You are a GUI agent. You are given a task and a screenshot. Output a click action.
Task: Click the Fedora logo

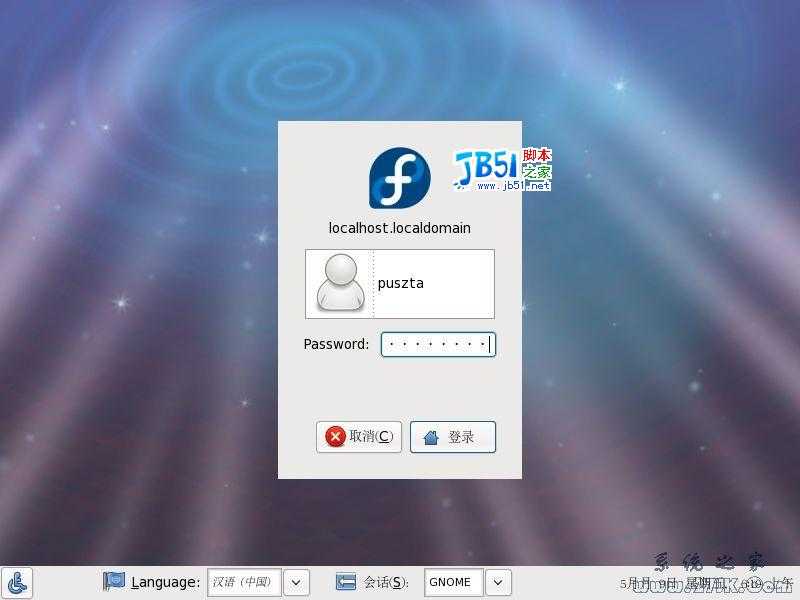pyautogui.click(x=399, y=178)
